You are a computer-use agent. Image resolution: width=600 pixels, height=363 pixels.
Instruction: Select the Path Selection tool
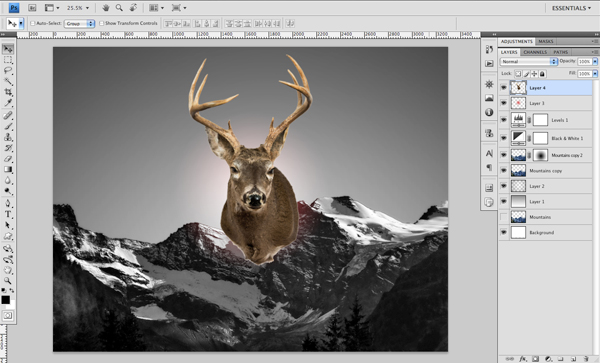tap(8, 225)
